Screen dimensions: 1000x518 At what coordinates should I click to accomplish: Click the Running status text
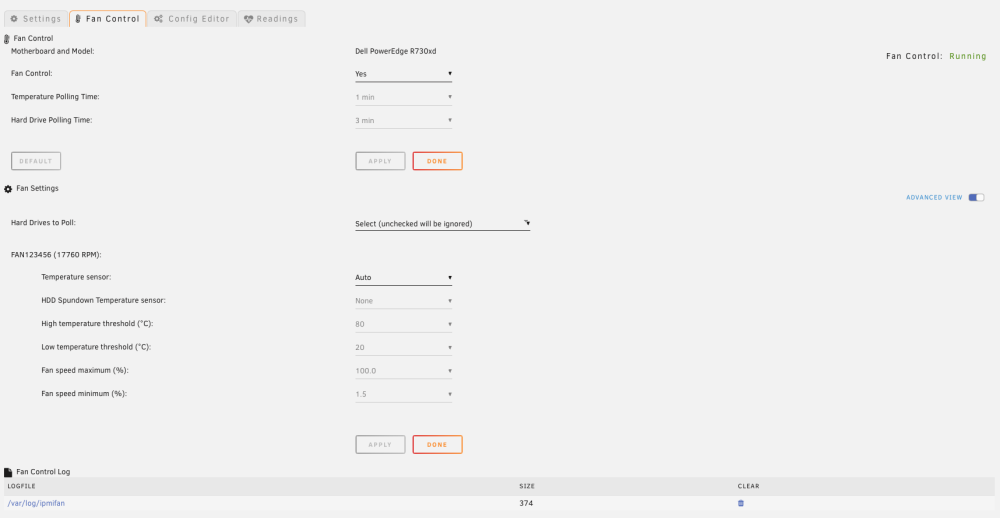(x=967, y=56)
